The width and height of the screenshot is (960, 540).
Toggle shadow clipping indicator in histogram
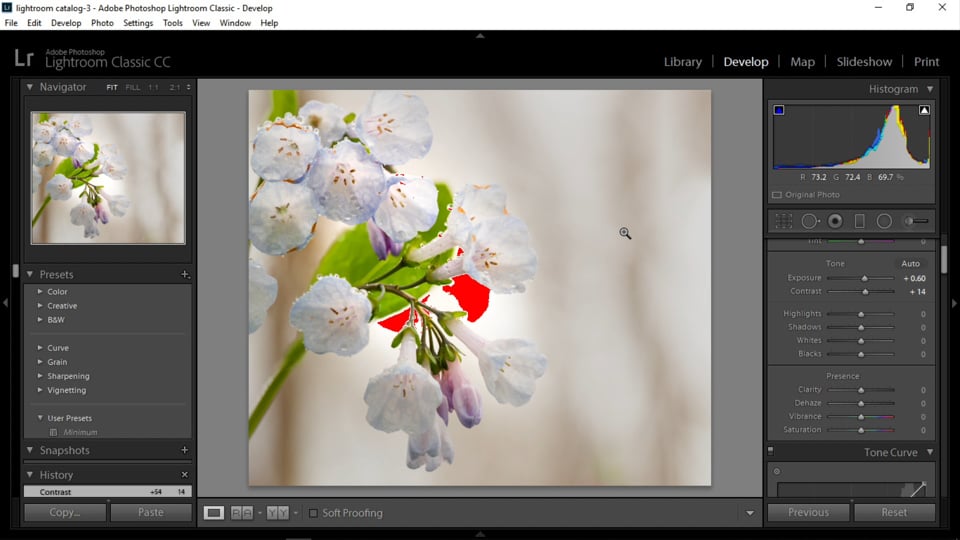pyautogui.click(x=779, y=110)
